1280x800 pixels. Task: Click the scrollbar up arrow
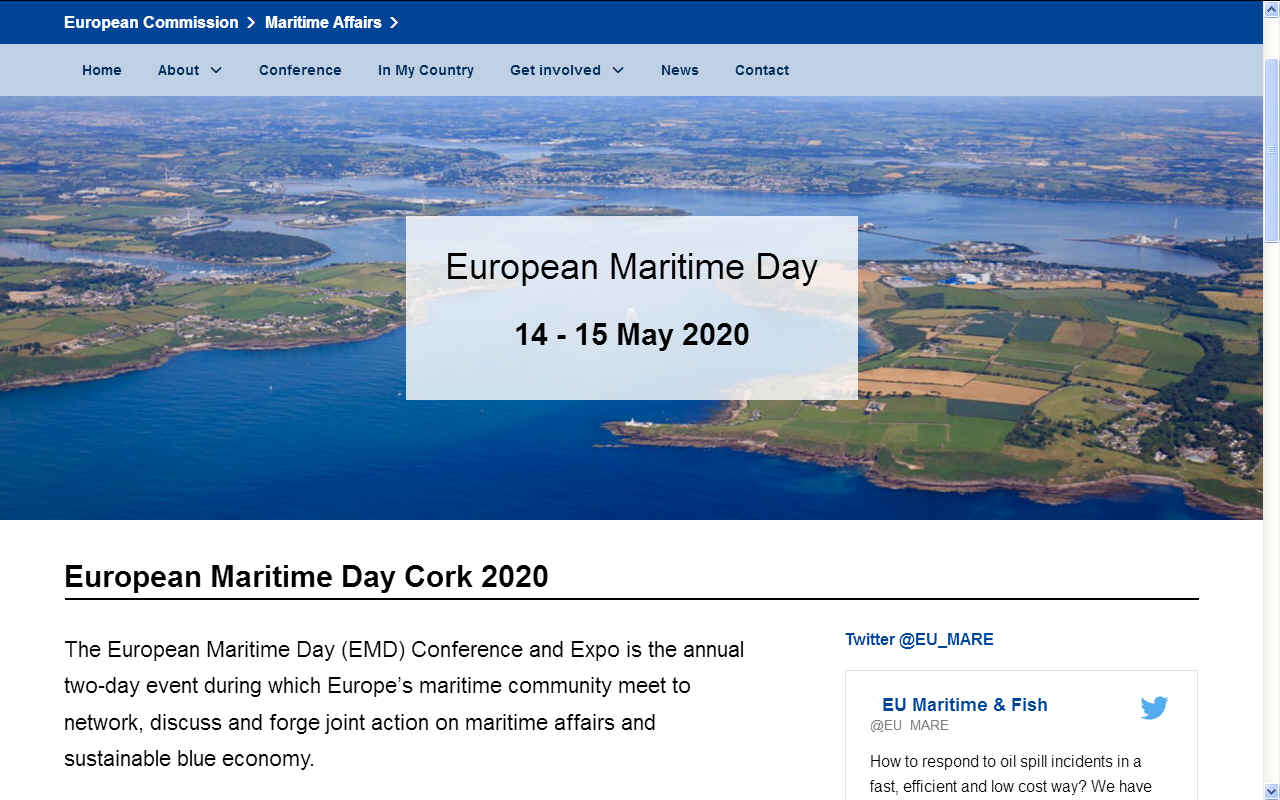(1271, 9)
